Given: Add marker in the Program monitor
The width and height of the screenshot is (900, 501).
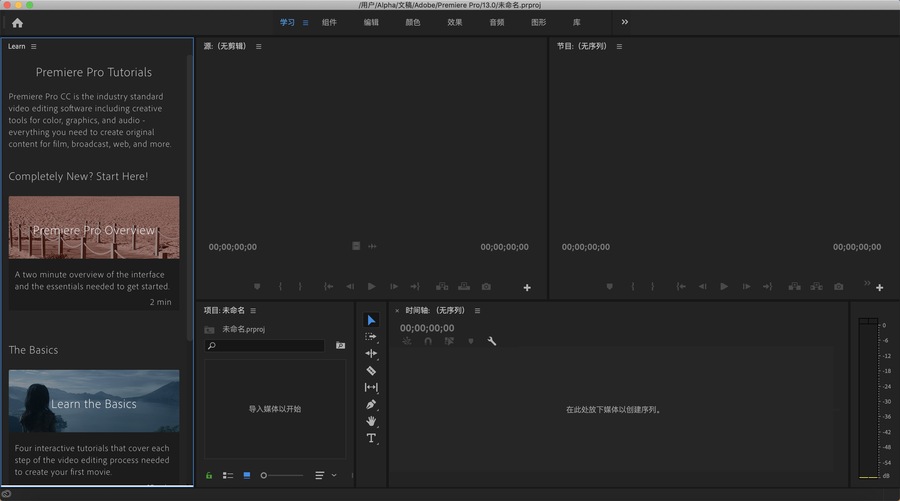Looking at the screenshot, I should coord(610,286).
